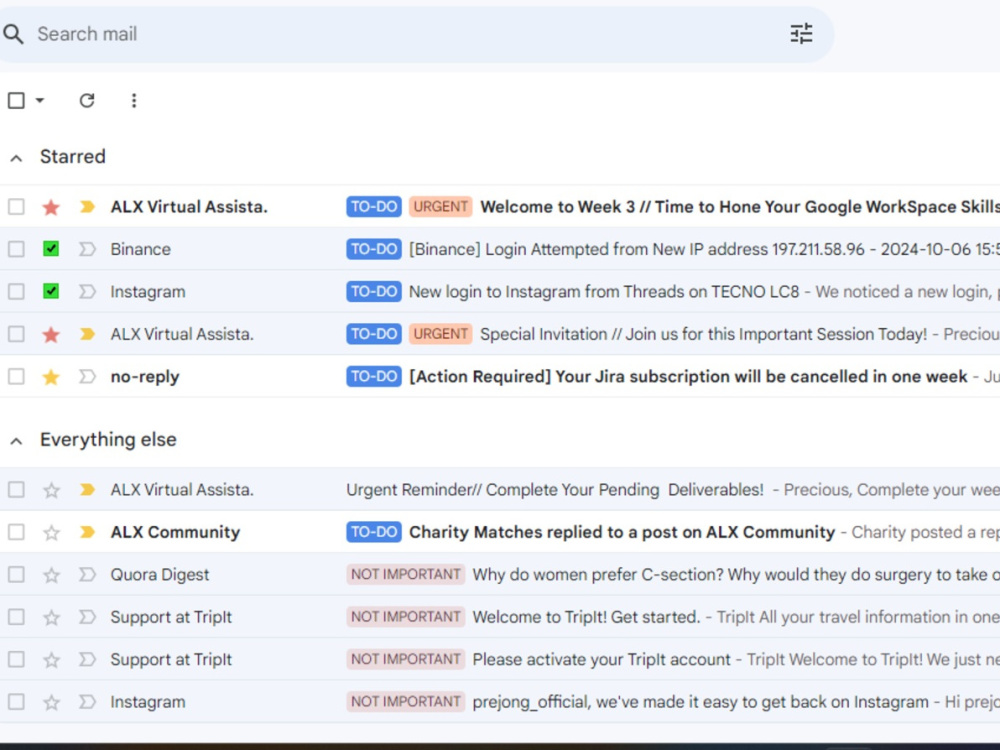Click TO-DO label on Welcome to Week 3 email
Viewport: 1000px width, 750px height.
point(374,207)
